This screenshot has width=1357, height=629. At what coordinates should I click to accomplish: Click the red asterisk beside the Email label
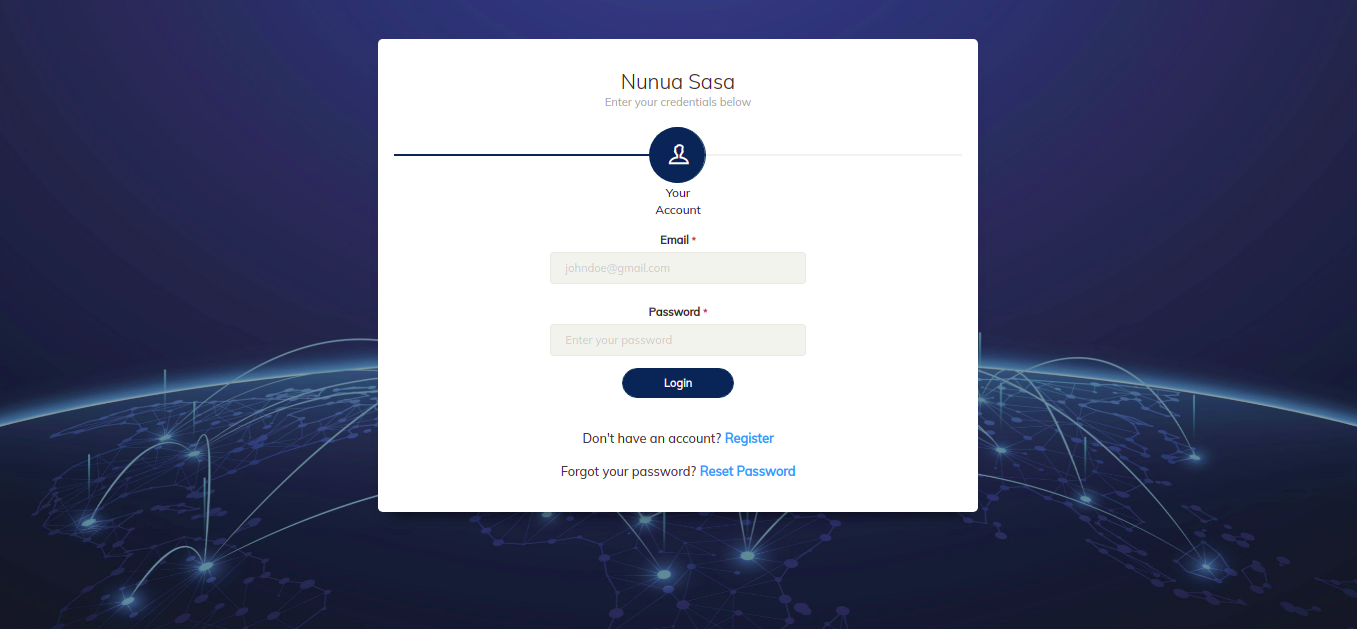(x=694, y=240)
